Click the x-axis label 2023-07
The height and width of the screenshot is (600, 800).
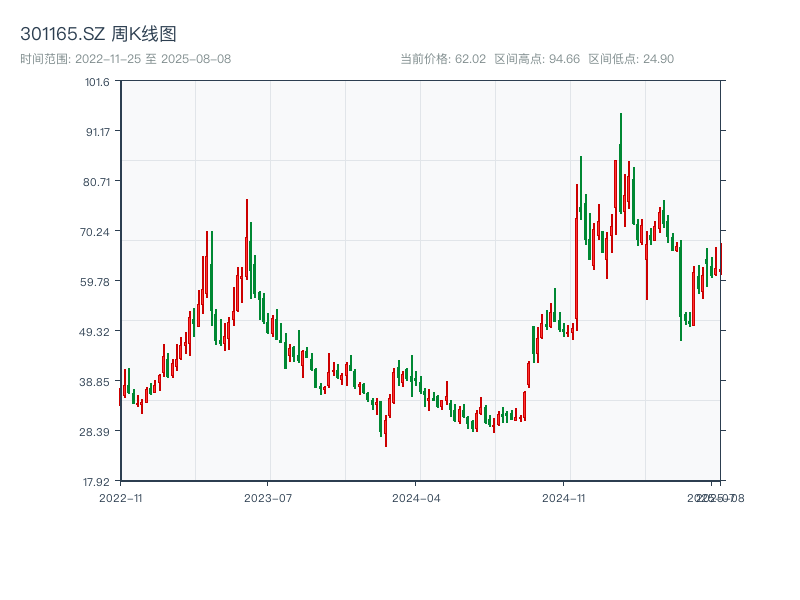click(x=268, y=498)
